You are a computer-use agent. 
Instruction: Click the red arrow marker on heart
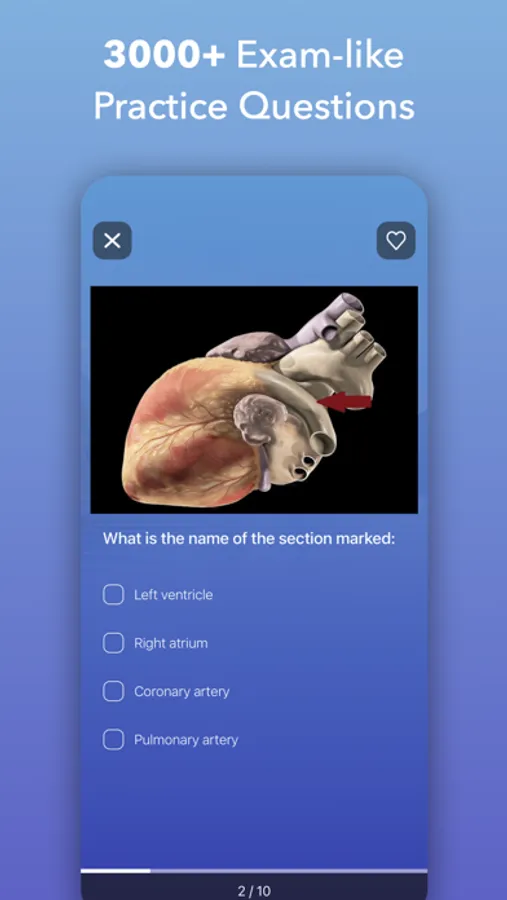click(345, 403)
